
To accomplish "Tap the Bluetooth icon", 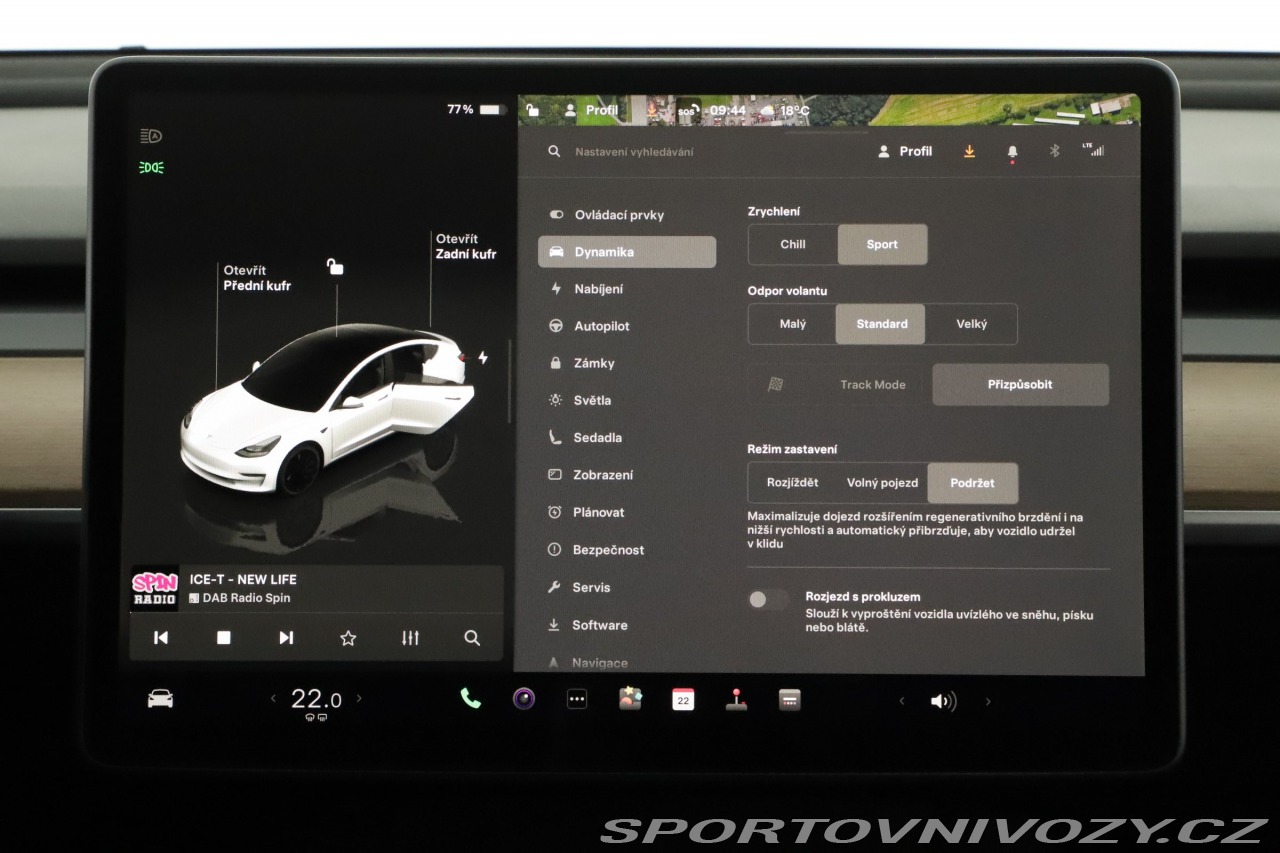I will [x=1054, y=151].
